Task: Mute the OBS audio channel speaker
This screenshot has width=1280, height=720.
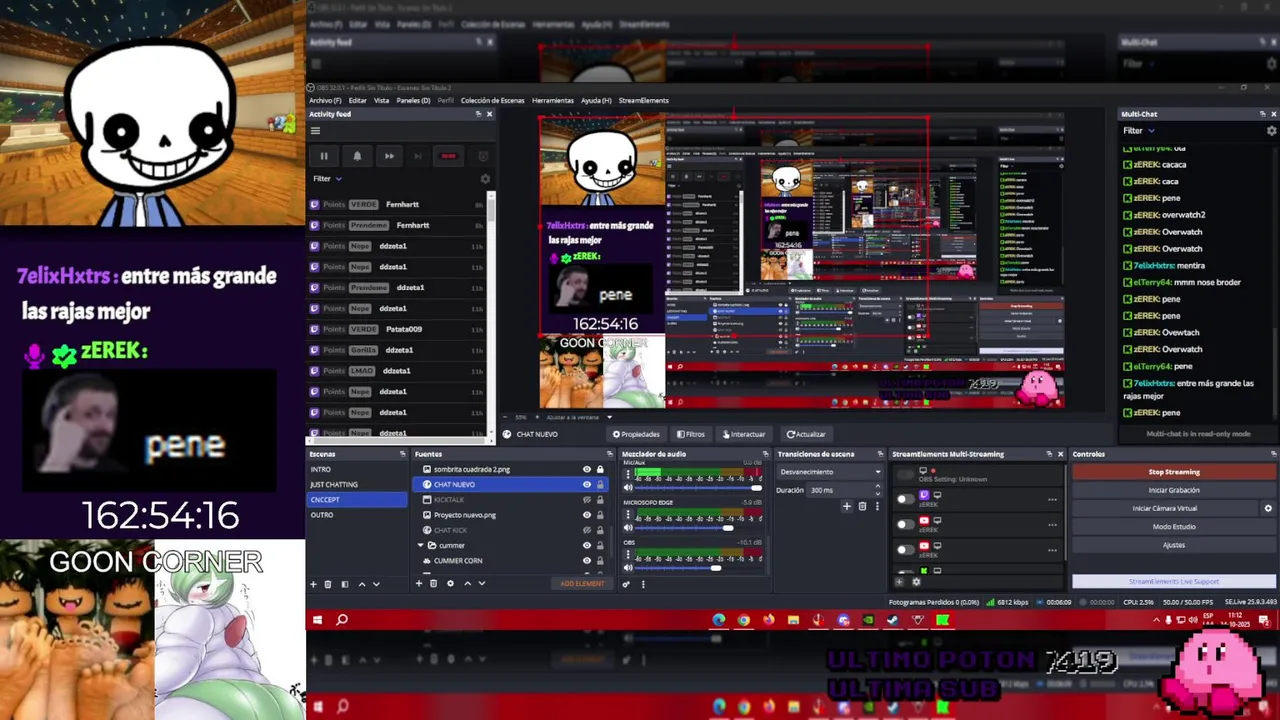Action: tap(628, 568)
